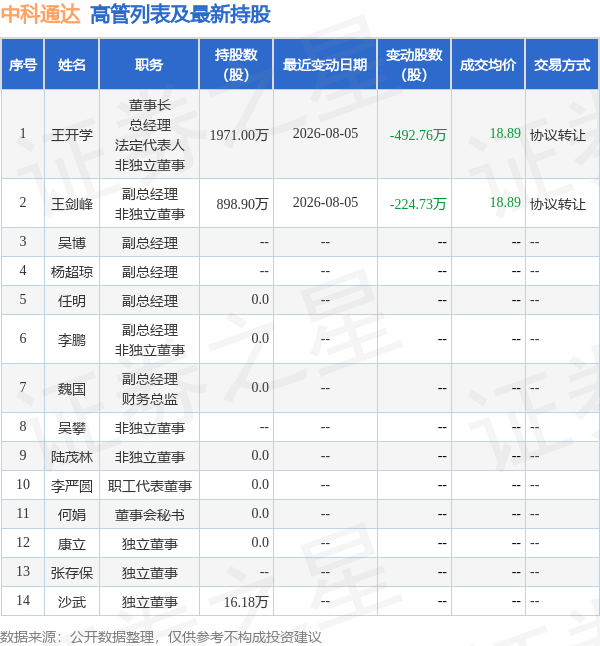600x646 pixels.
Task: Select 协议转让 in 王开学's row
Action: click(x=558, y=135)
